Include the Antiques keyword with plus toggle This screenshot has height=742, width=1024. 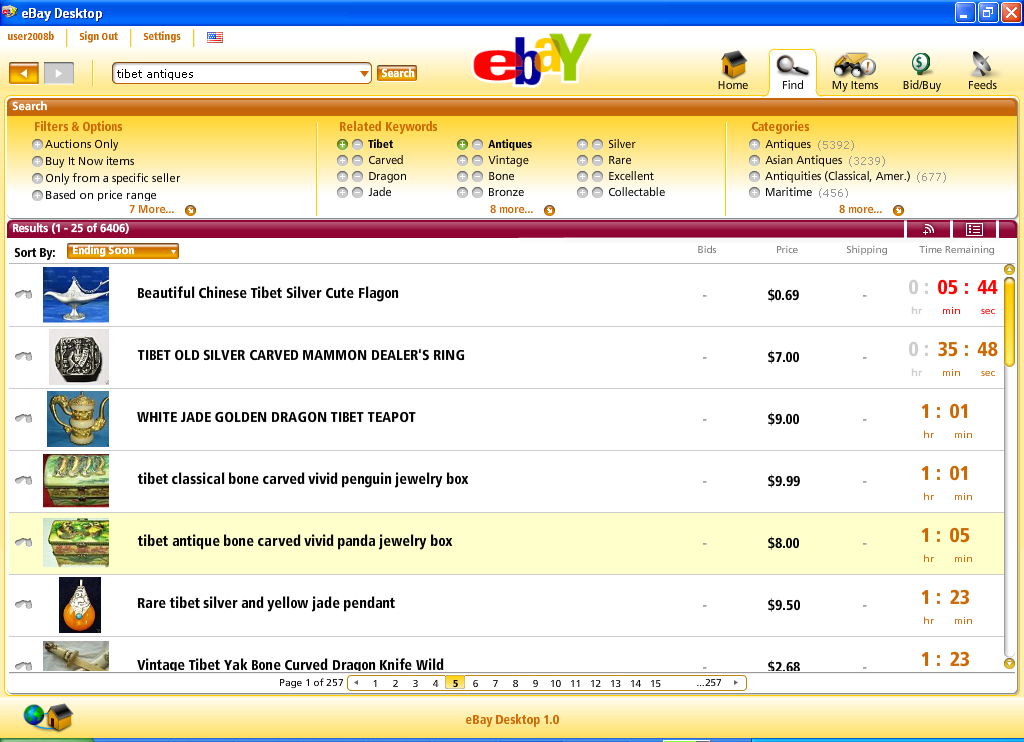point(462,144)
